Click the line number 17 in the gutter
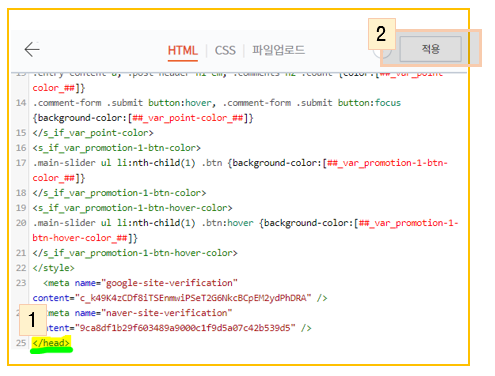 [x=21, y=163]
